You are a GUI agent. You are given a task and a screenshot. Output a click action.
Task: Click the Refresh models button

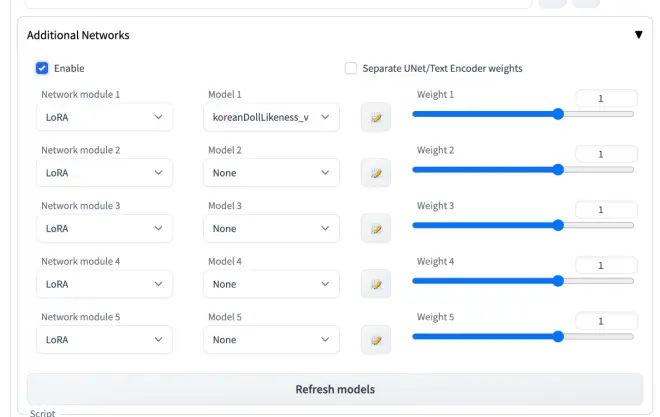pos(335,389)
